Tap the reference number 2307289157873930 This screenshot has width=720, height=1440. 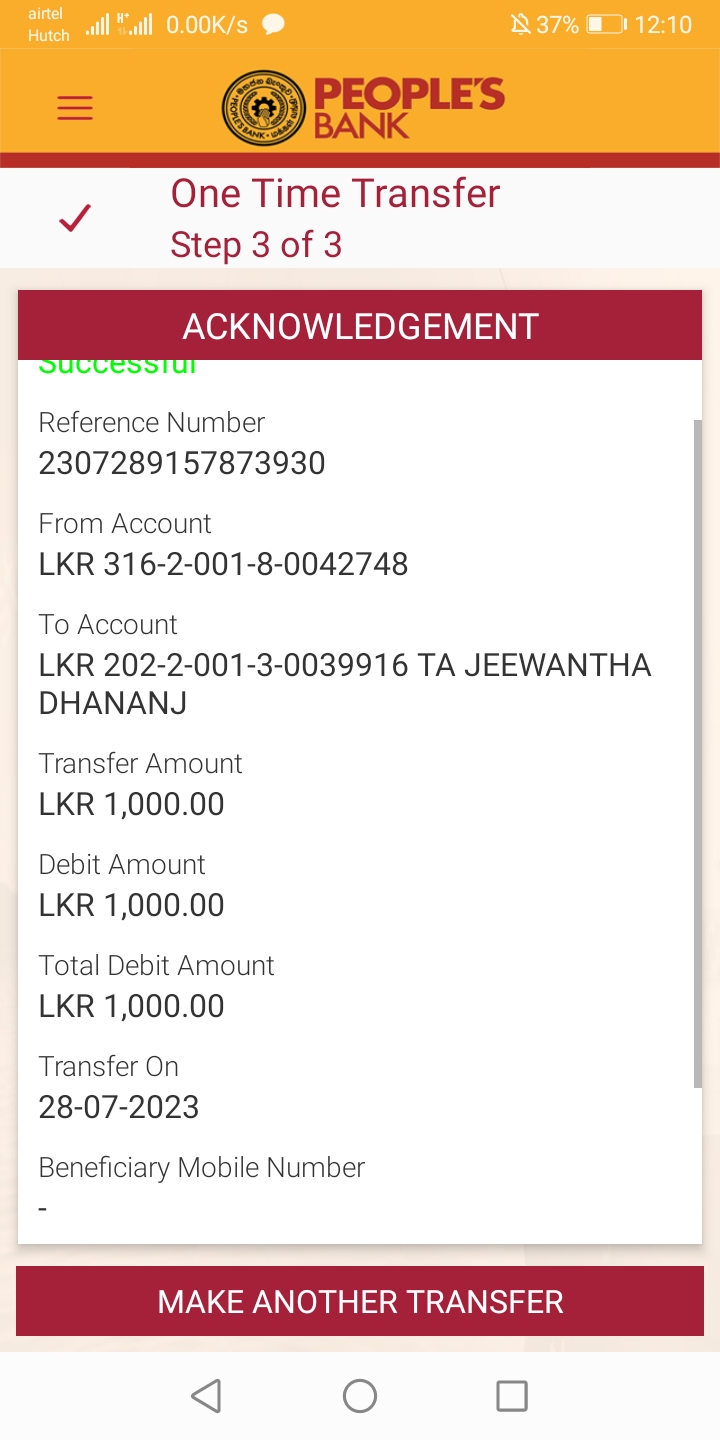point(182,464)
